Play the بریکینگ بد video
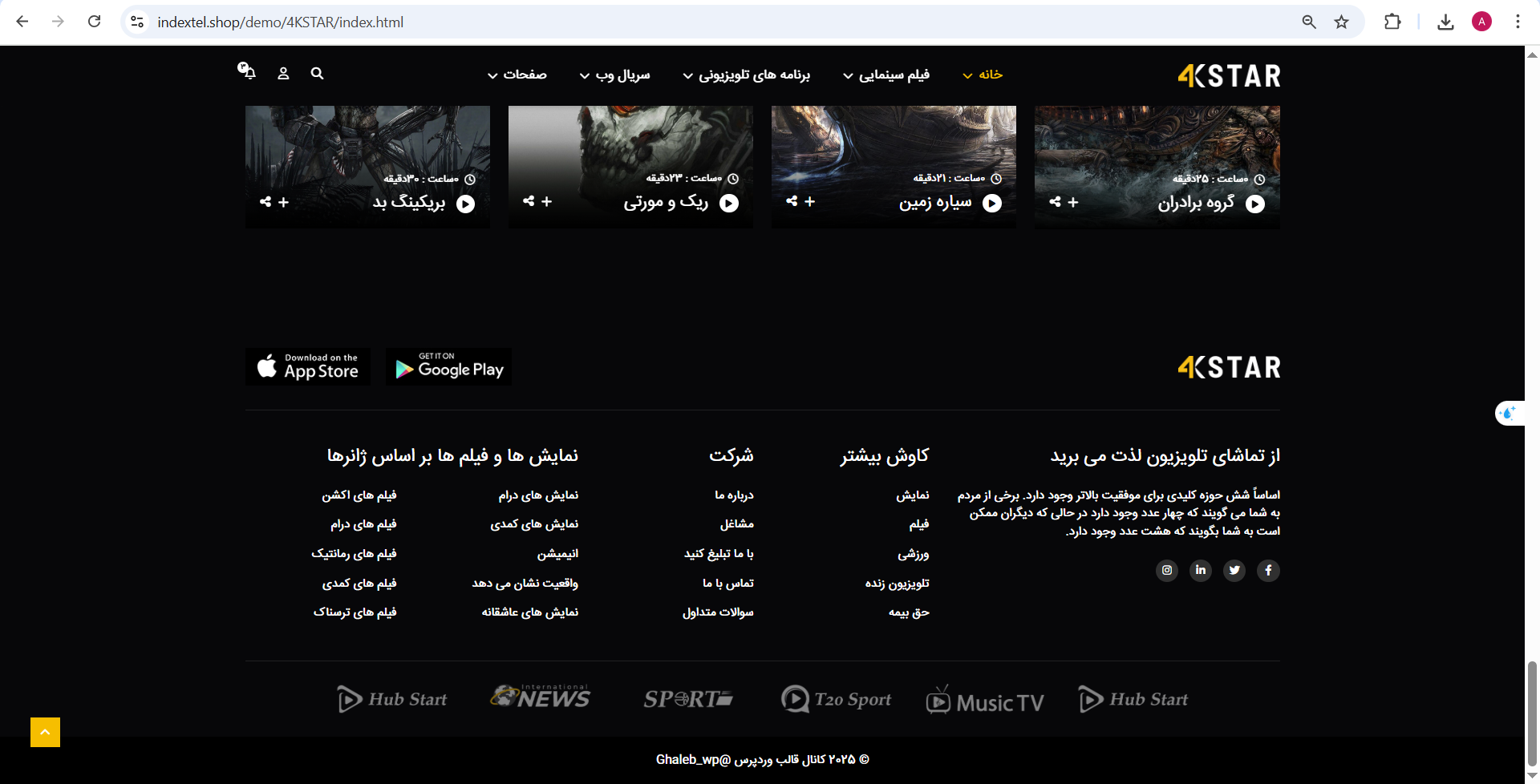1540x784 pixels. click(x=465, y=204)
